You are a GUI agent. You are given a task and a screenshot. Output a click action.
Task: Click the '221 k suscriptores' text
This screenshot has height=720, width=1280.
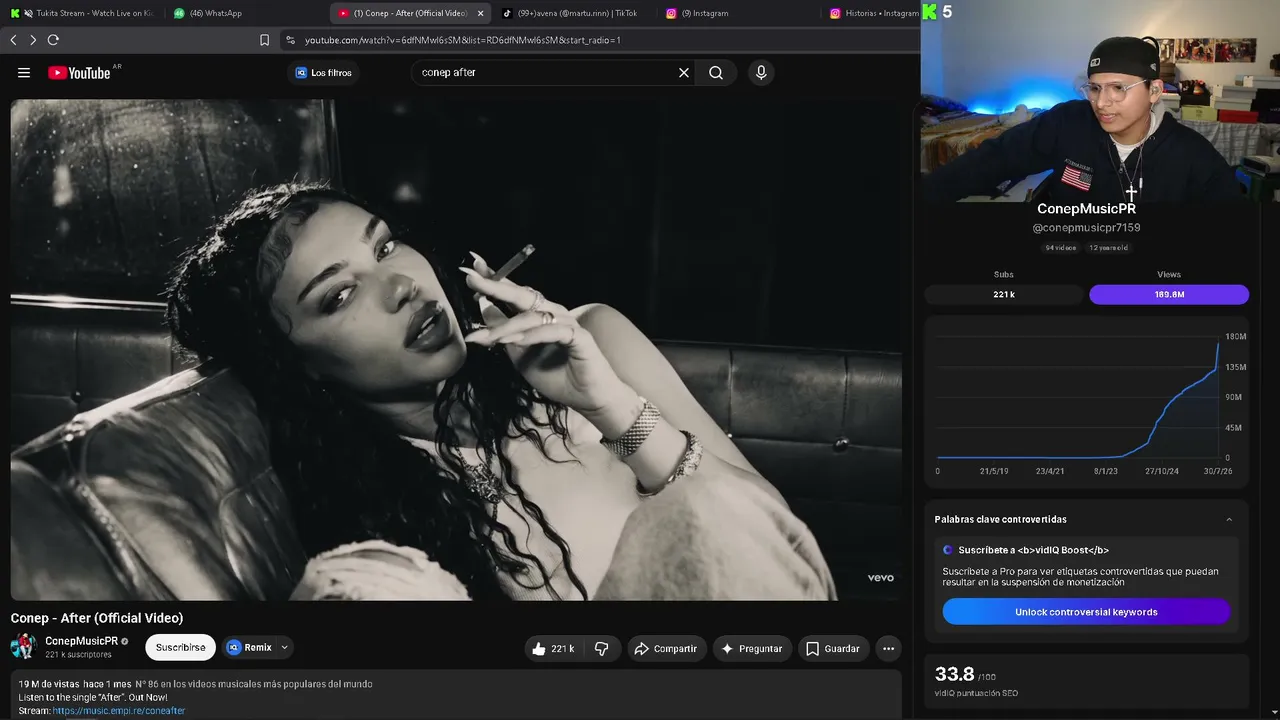pyautogui.click(x=78, y=655)
